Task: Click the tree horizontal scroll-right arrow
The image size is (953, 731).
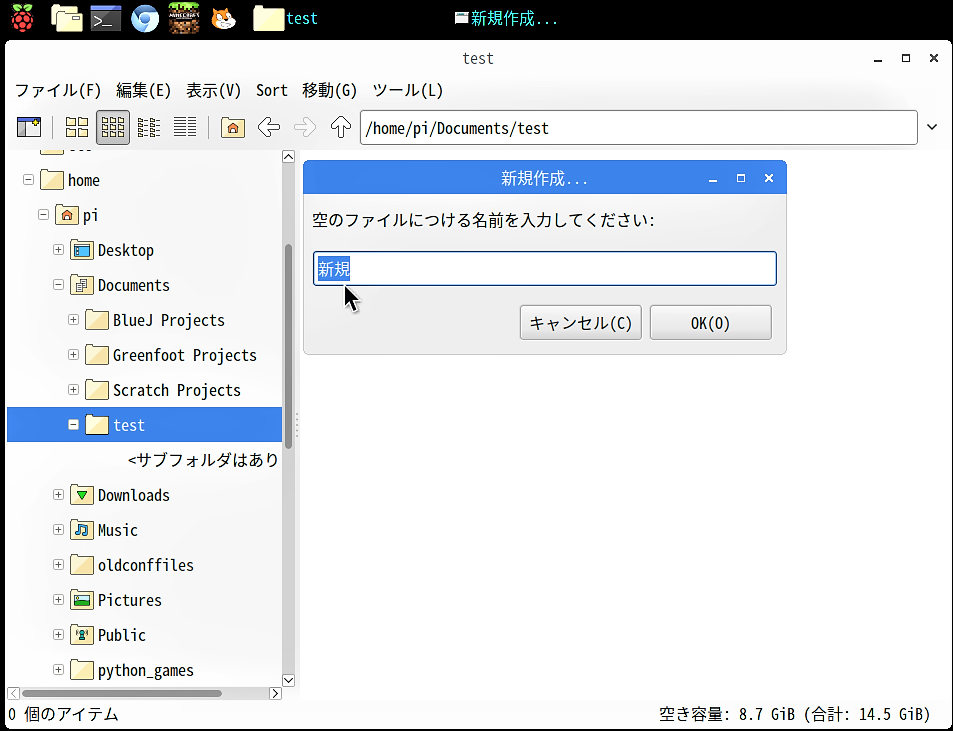Action: click(275, 693)
